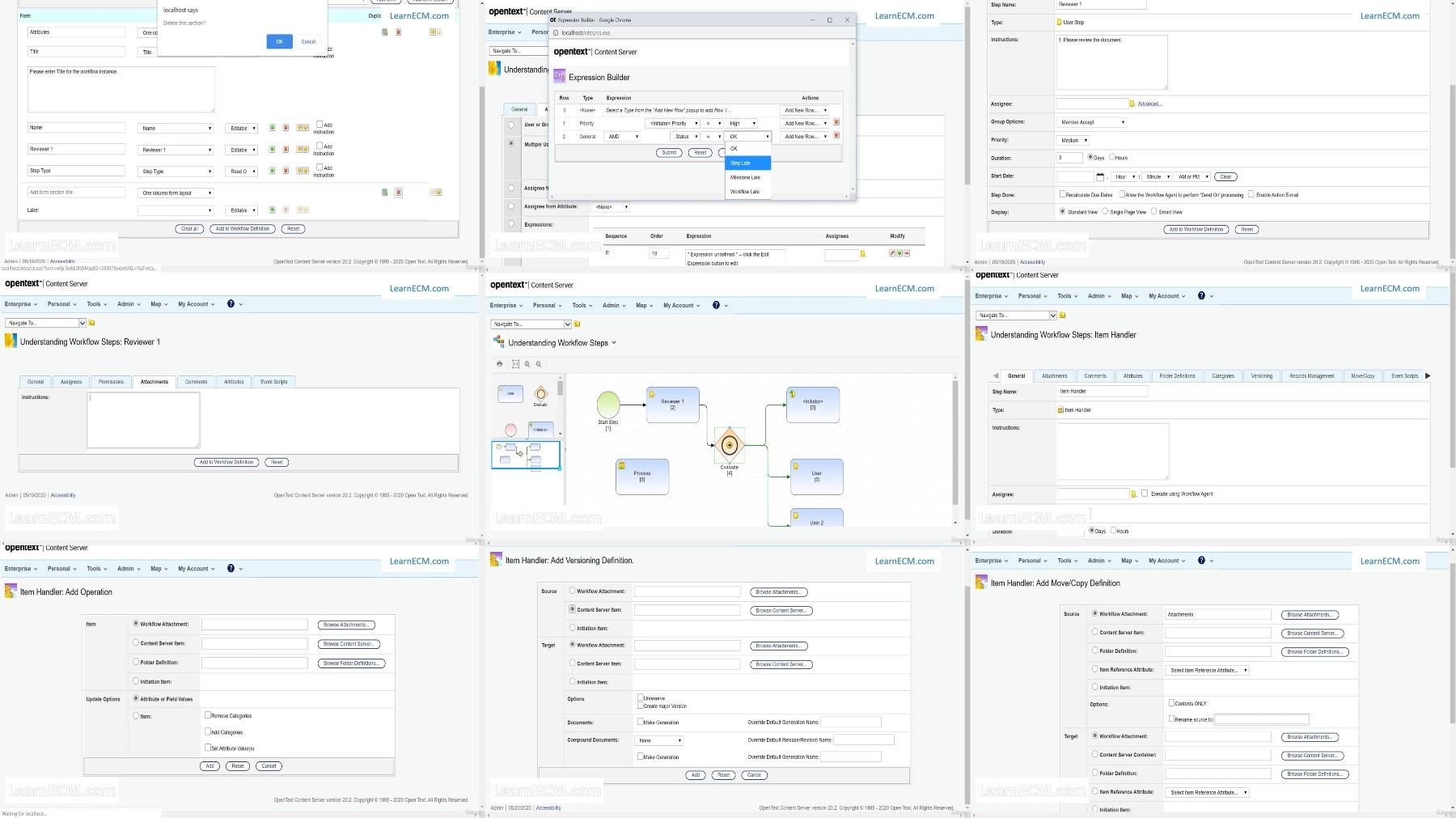Click Browse Folder Definitions in Add Operation
The width and height of the screenshot is (1456, 818).
[x=351, y=663]
